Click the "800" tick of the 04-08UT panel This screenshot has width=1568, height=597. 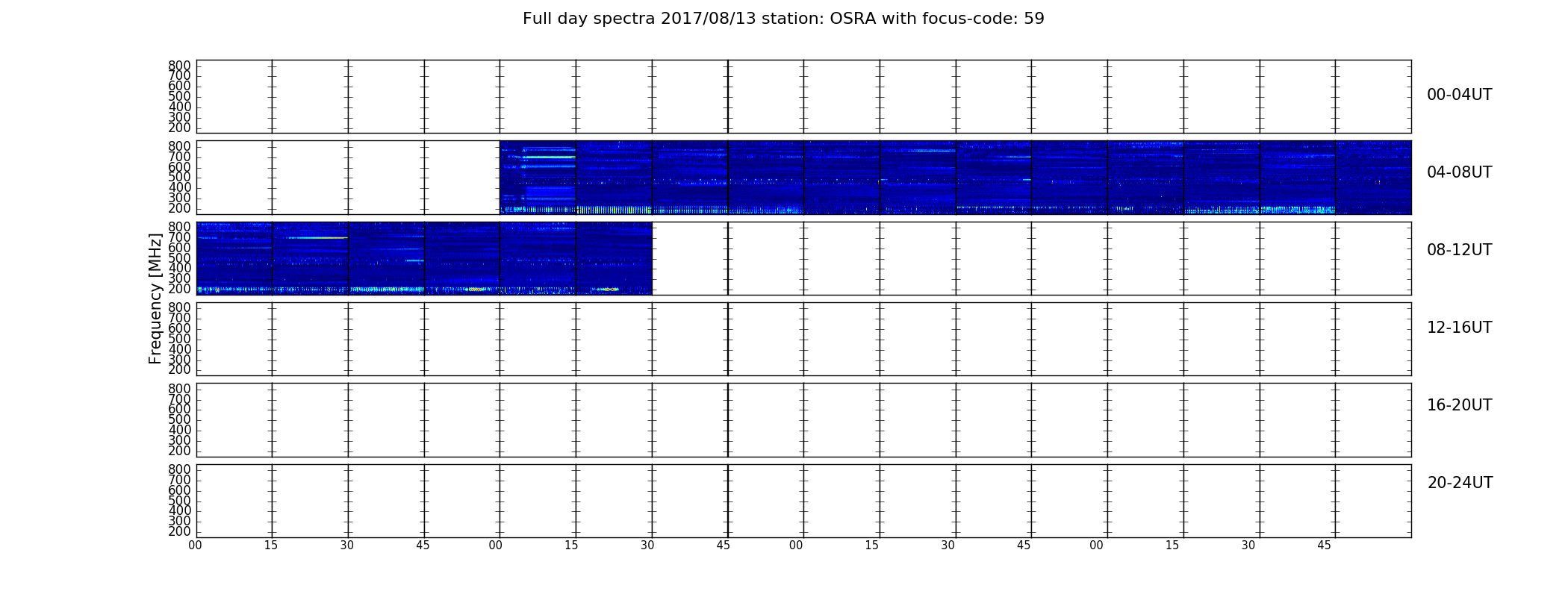click(x=179, y=146)
